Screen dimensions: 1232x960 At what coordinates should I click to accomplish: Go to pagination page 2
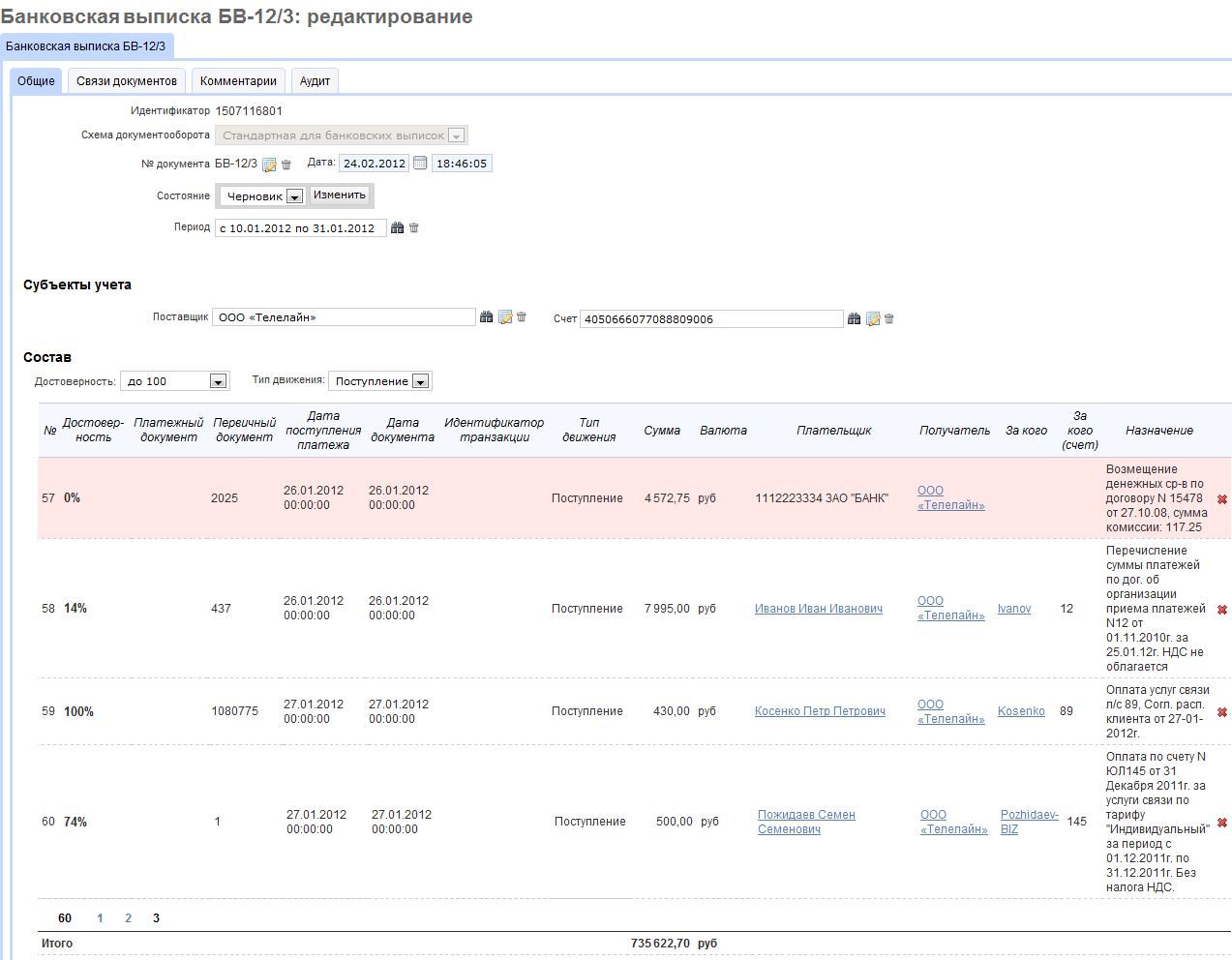(128, 918)
